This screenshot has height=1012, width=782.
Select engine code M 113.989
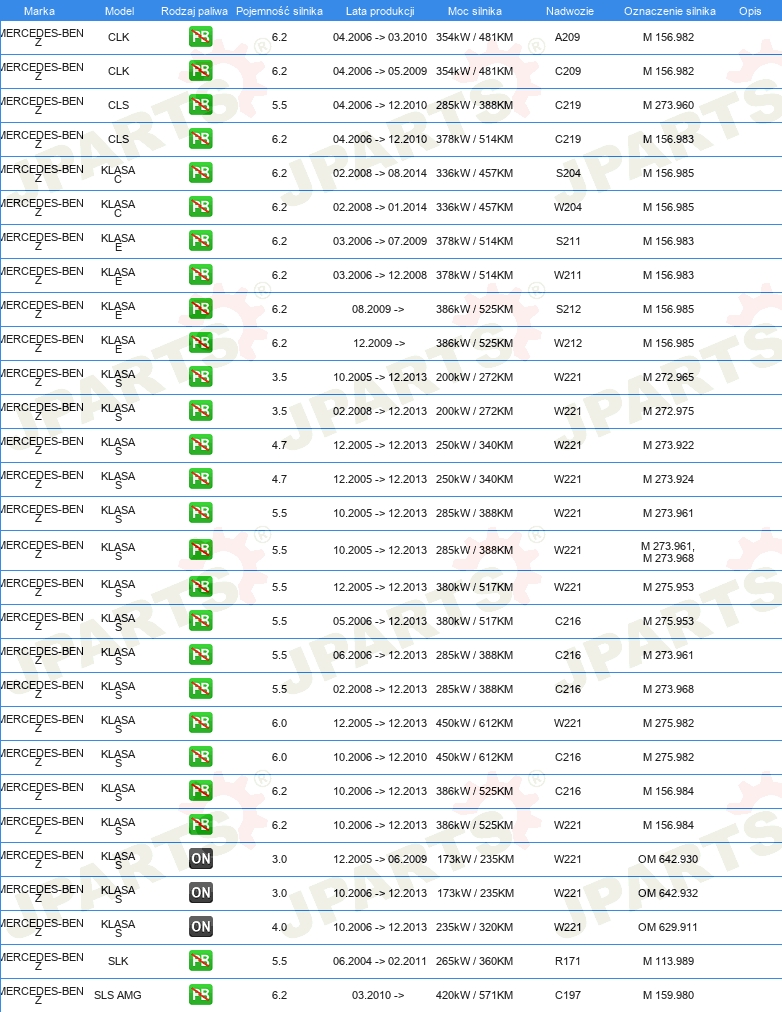(x=668, y=961)
